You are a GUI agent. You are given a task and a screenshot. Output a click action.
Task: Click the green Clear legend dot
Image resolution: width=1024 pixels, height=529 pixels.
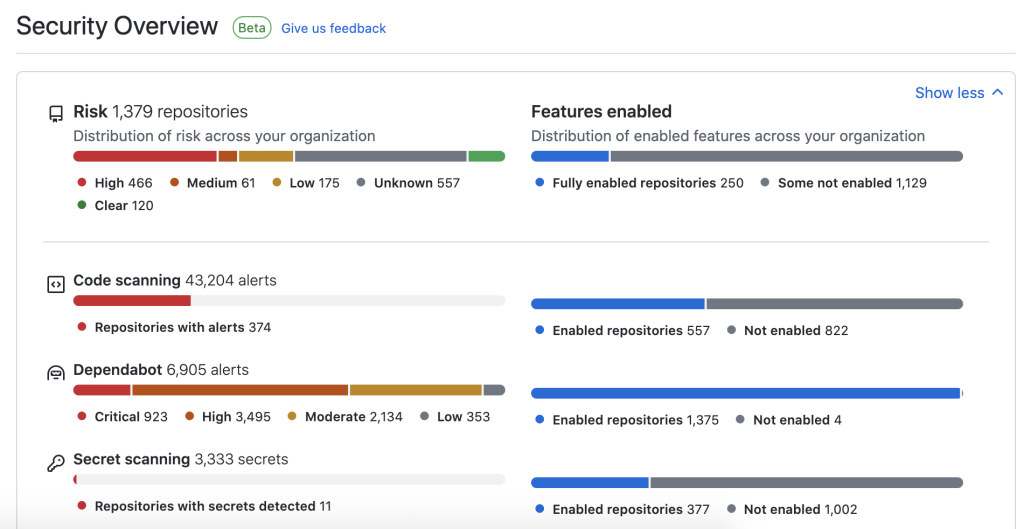tap(82, 206)
